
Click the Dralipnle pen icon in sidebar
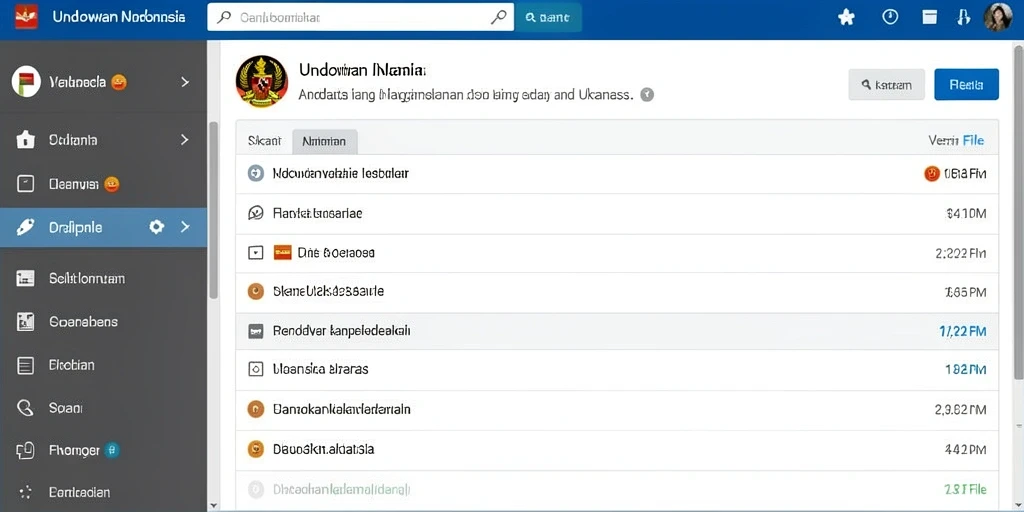click(25, 227)
